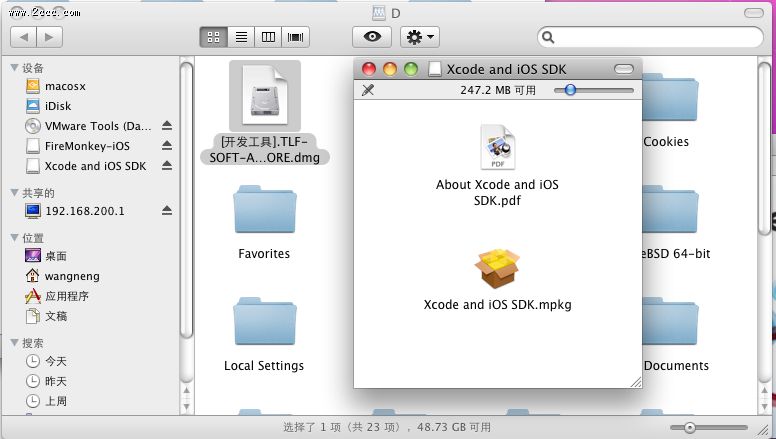
Task: Collapse the 设备 devices section
Action: click(14, 68)
